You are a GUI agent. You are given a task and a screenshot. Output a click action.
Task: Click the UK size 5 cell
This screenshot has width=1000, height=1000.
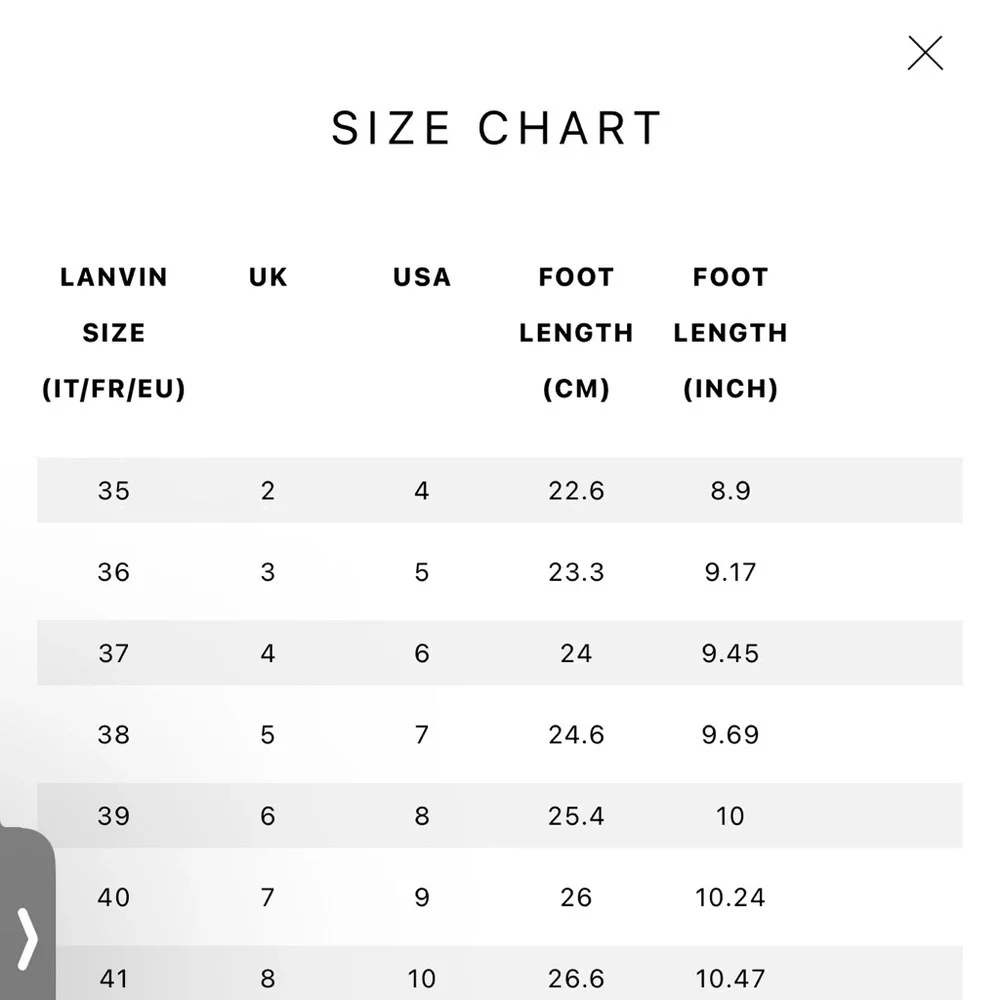coord(268,735)
